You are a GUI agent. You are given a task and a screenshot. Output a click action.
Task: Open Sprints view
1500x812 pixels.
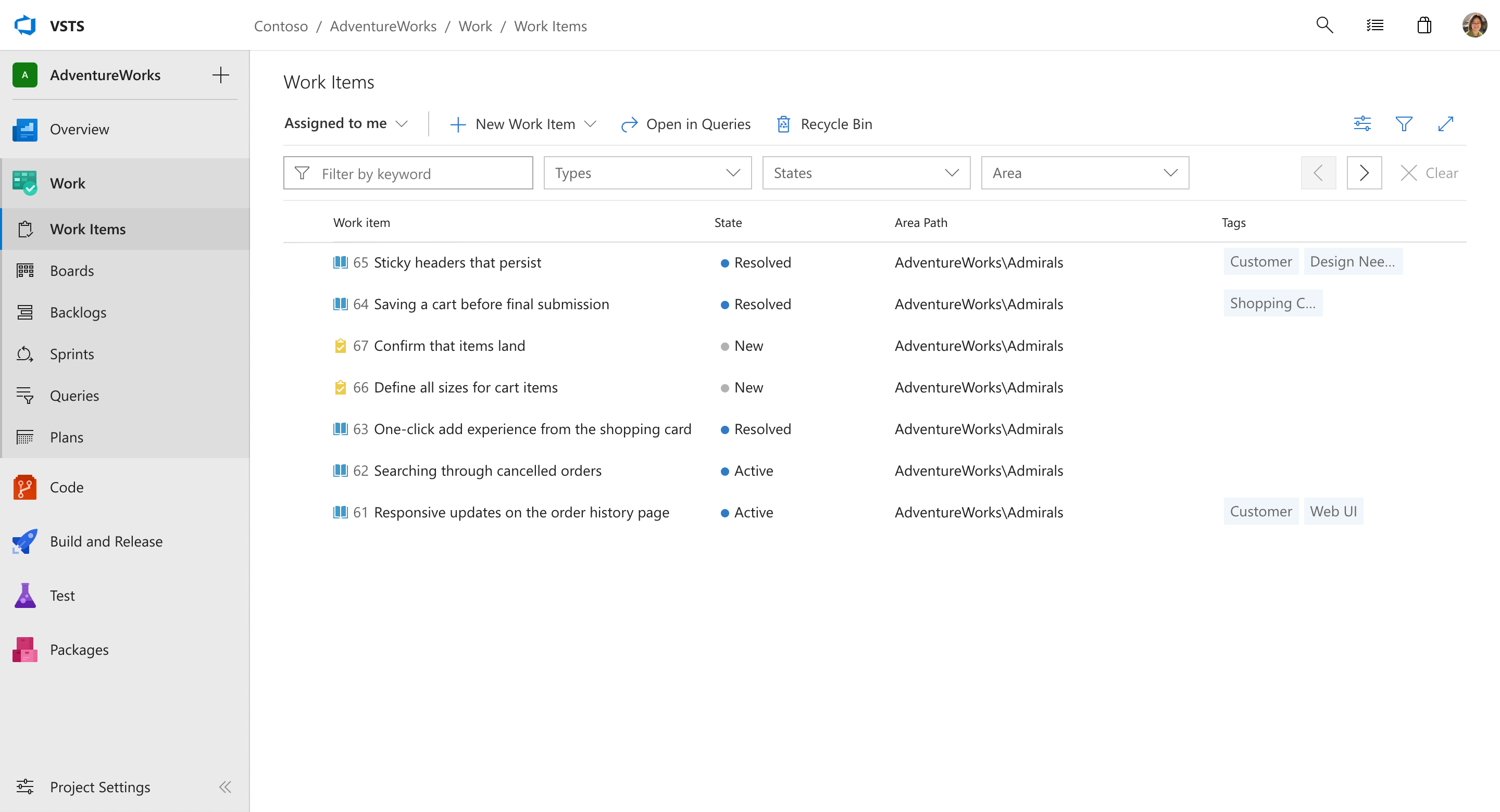71,353
